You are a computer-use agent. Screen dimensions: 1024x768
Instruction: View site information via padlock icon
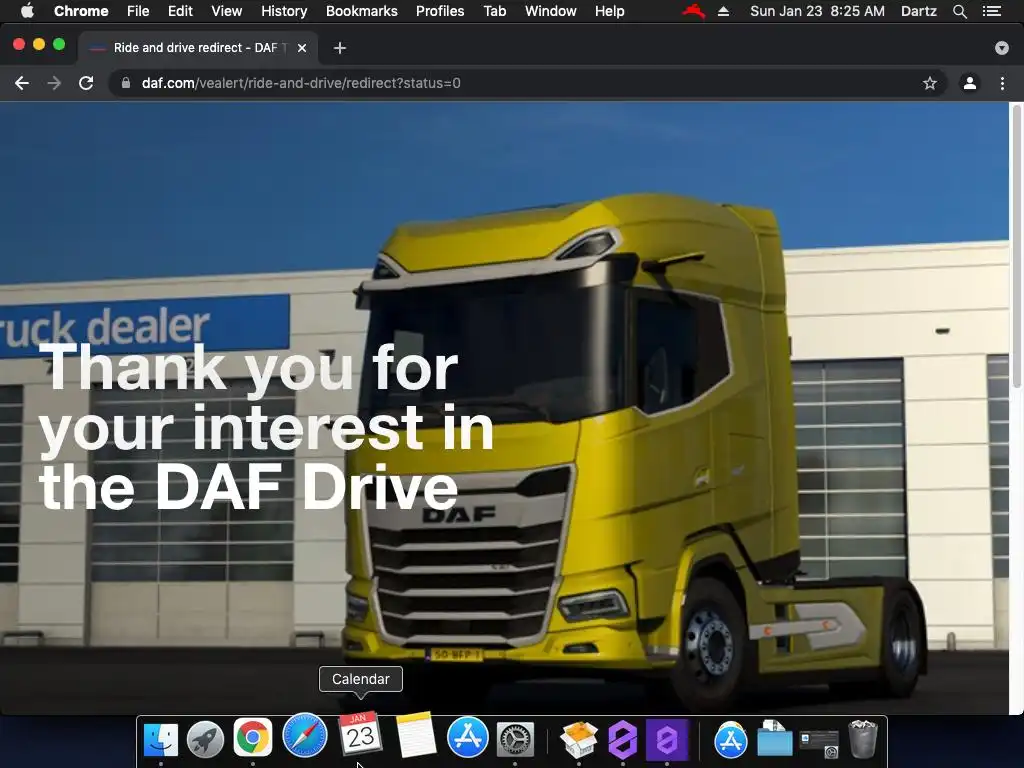[126, 83]
